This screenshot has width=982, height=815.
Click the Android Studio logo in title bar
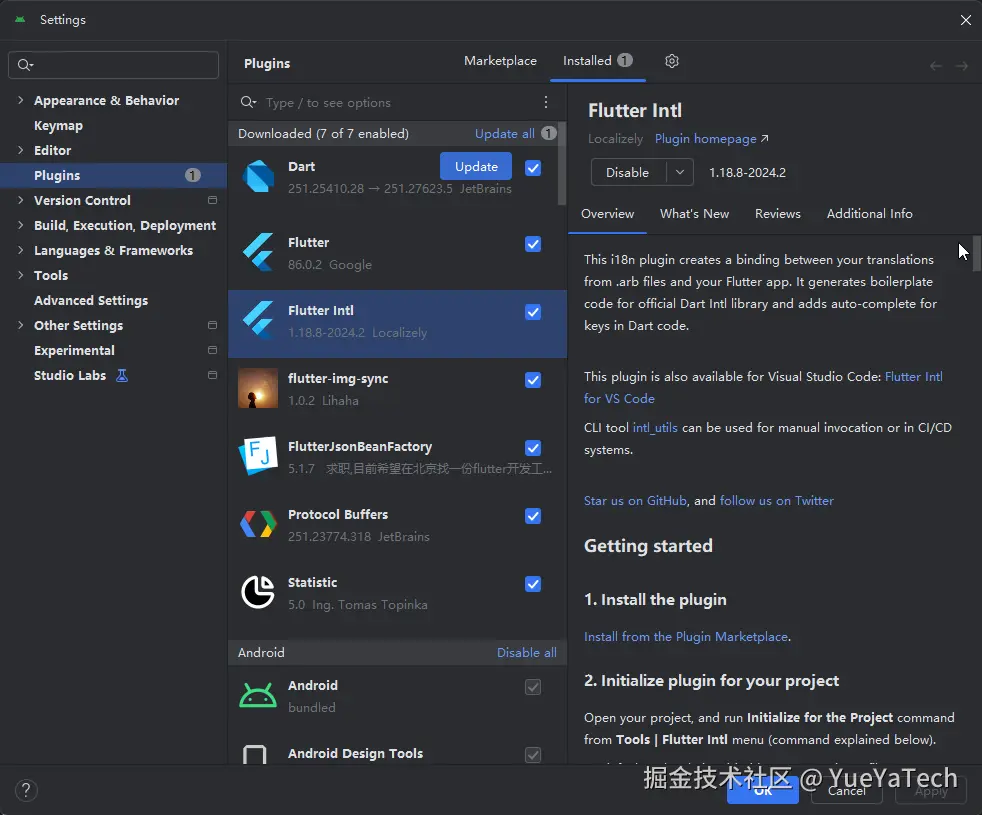(x=20, y=19)
